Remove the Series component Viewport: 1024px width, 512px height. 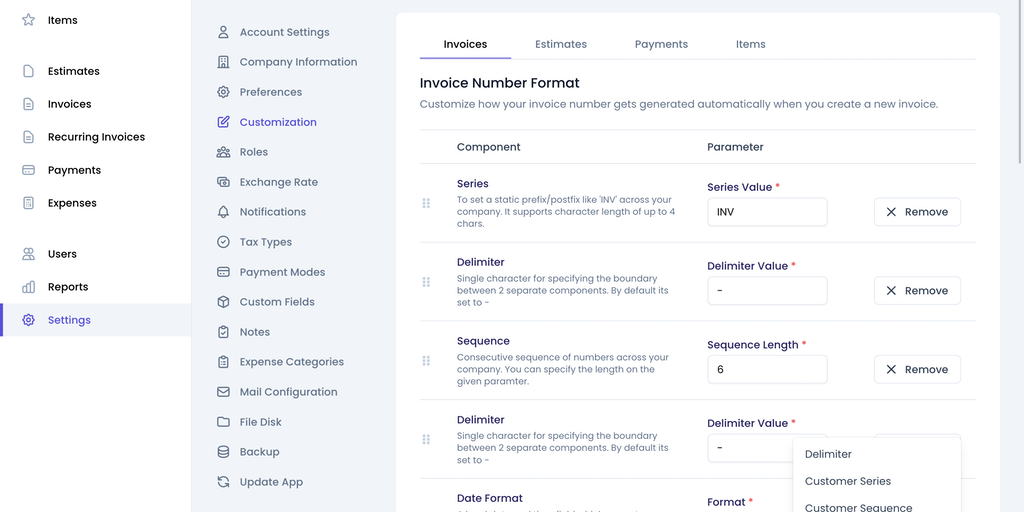917,212
